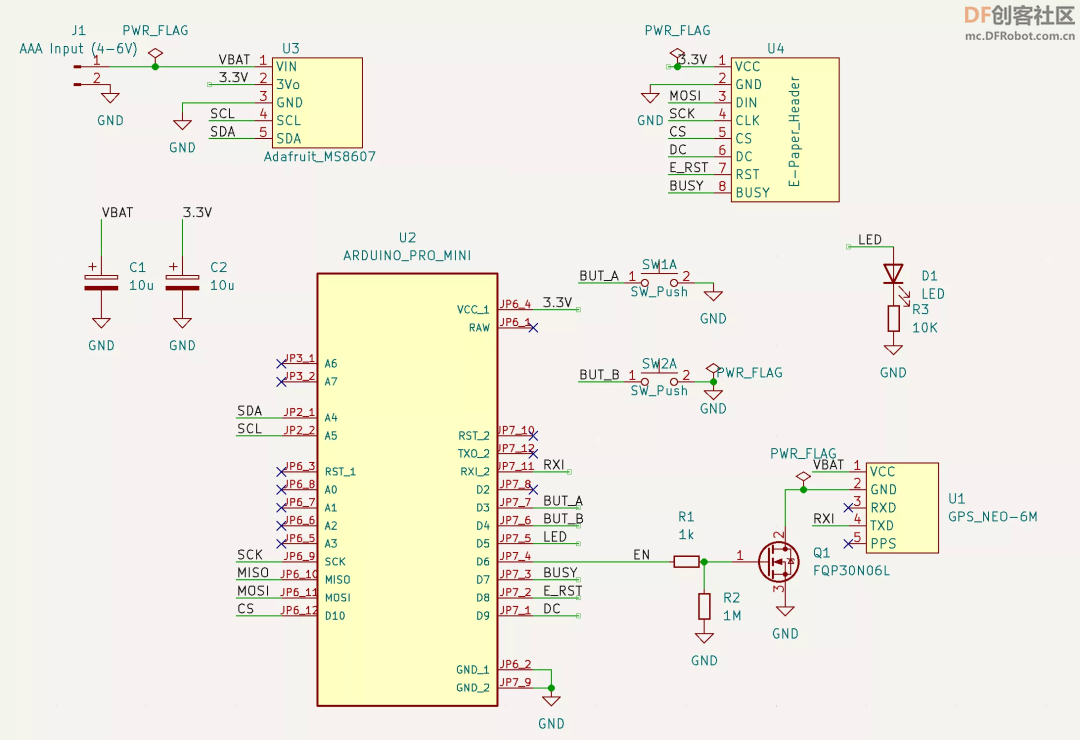This screenshot has height=740, width=1080.
Task: Click the D1 LED diode symbol
Action: click(893, 274)
